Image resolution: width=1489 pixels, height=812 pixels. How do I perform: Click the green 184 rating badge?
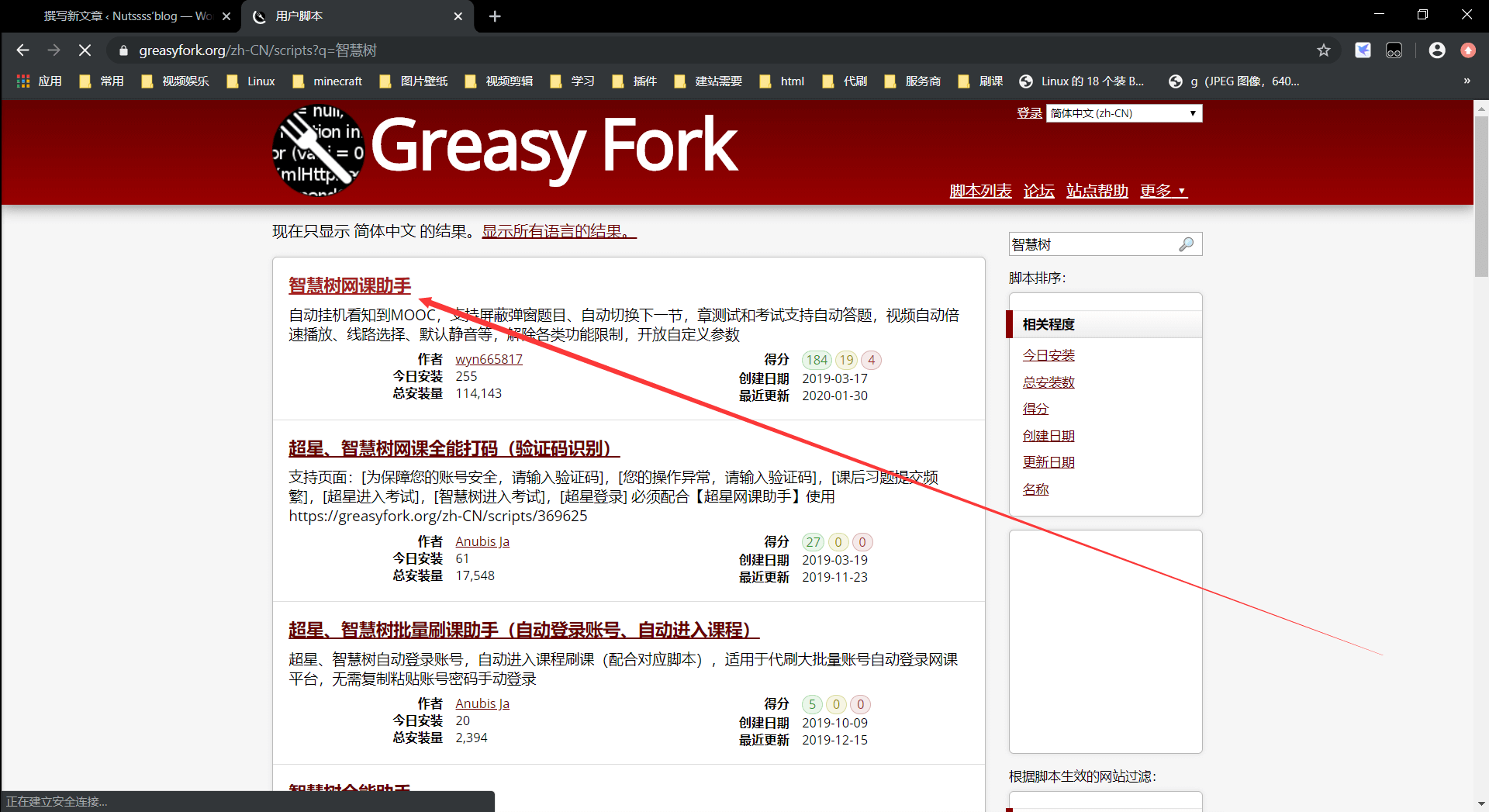point(817,360)
